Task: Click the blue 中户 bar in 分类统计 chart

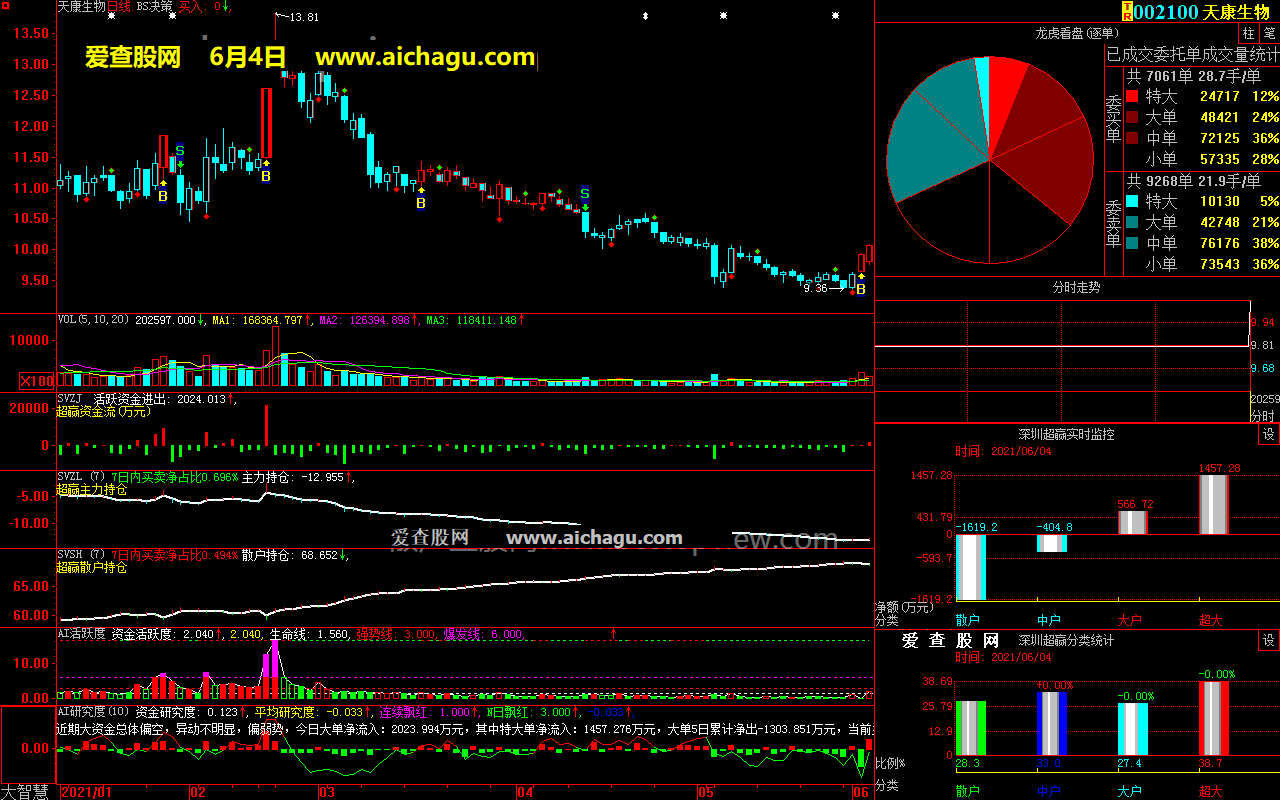Action: [1052, 723]
